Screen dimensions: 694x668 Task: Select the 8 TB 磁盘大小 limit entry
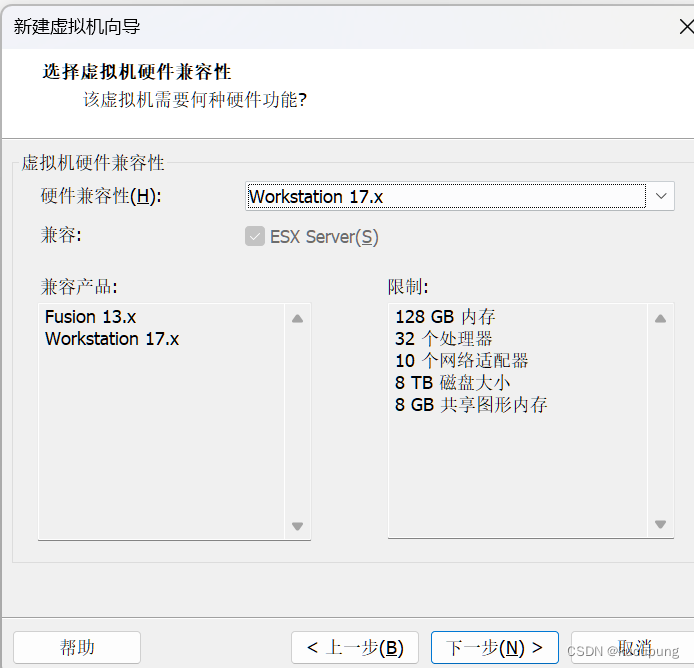coord(452,382)
